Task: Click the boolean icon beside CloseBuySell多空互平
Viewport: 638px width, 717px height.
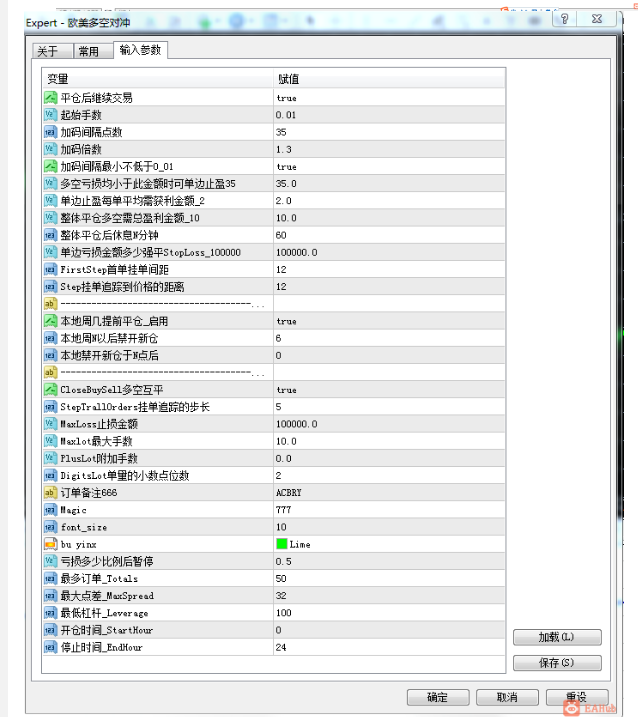Action: point(50,390)
